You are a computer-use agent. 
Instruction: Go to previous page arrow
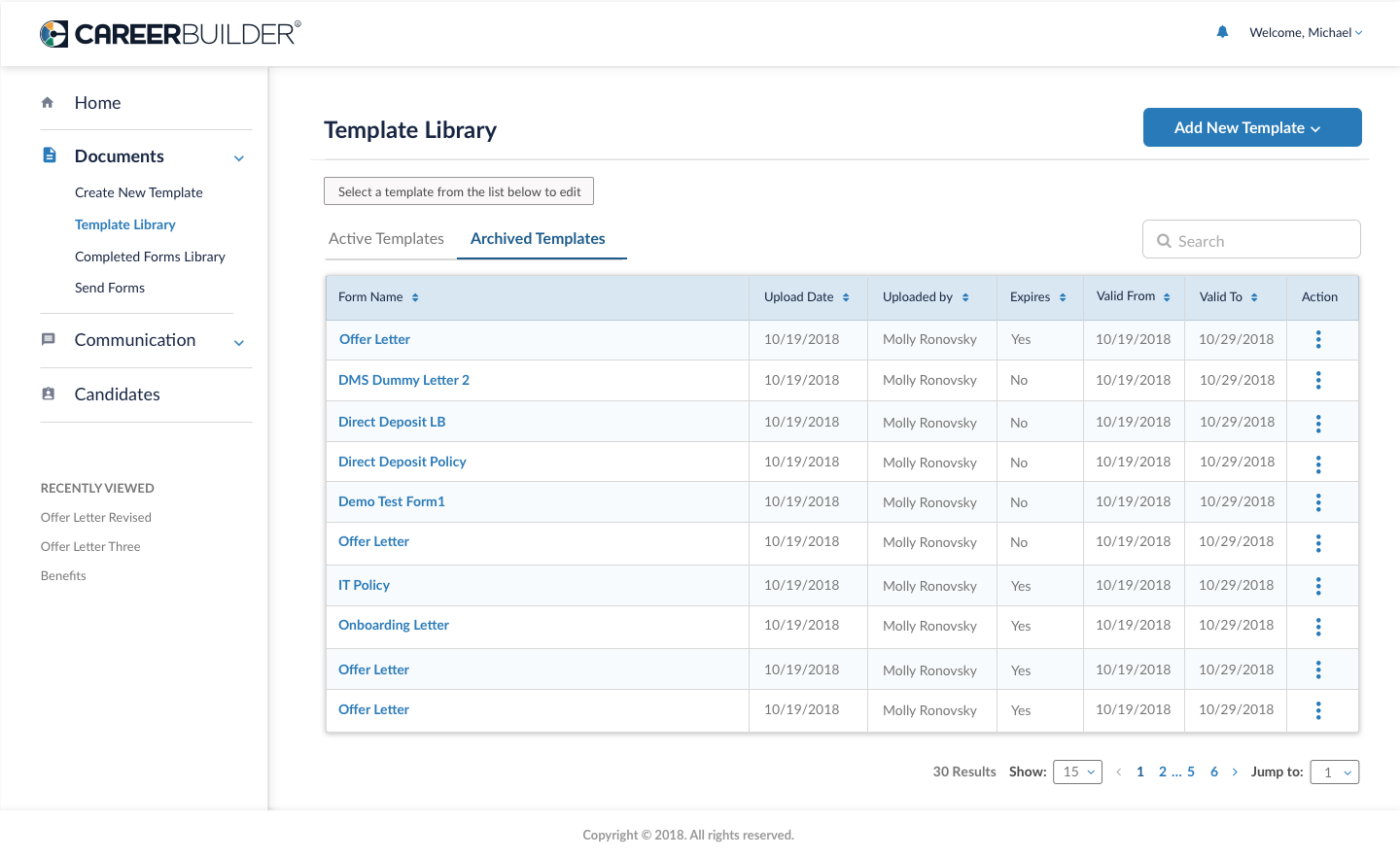coord(1119,772)
